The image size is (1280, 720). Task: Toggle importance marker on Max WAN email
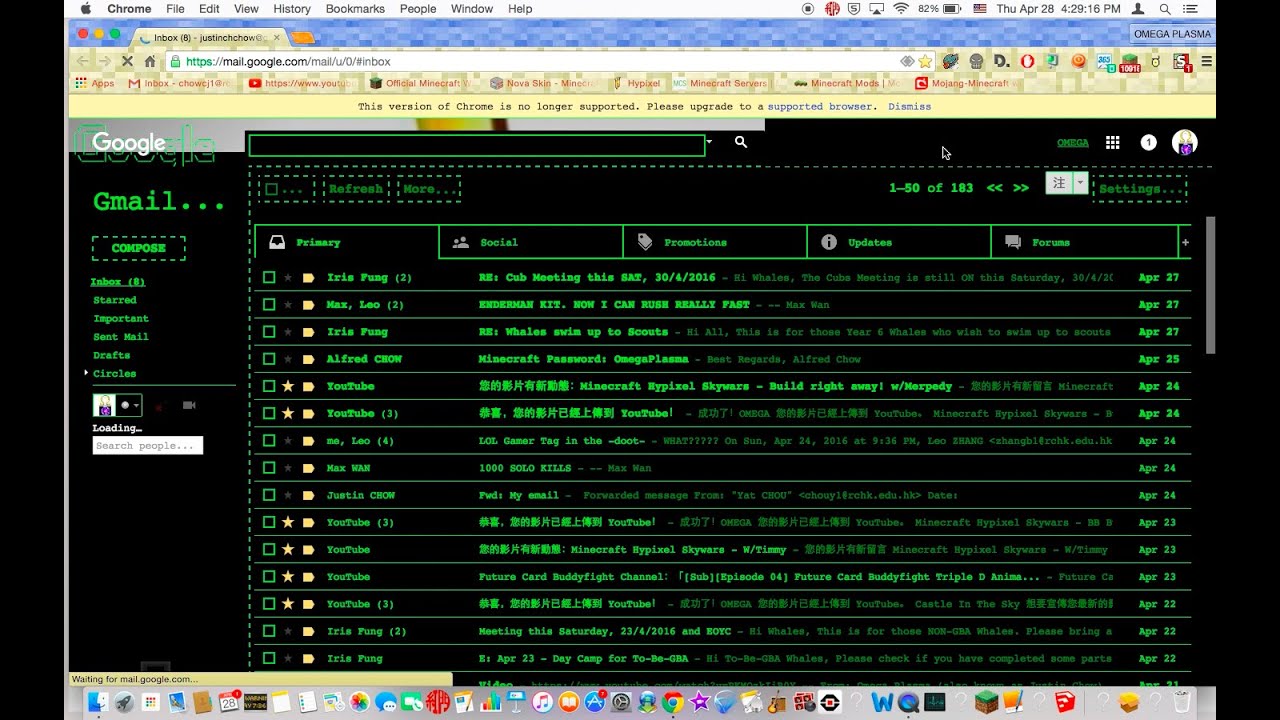tap(308, 468)
